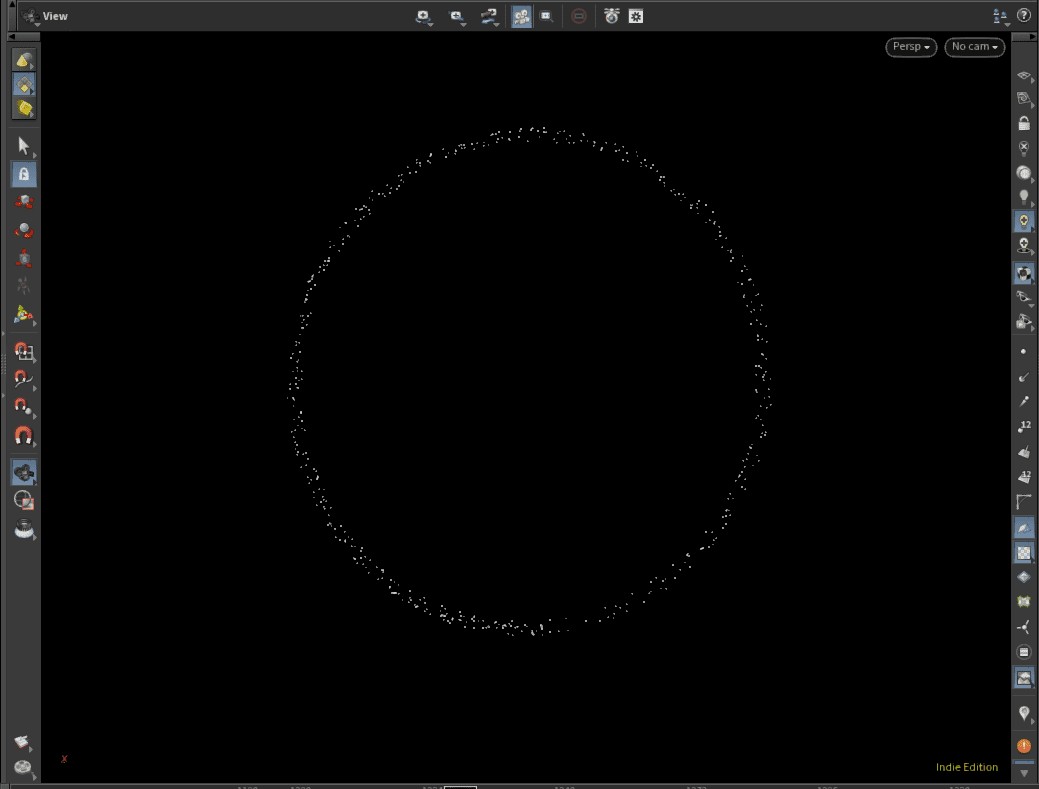Viewport: 1039px width, 789px height.
Task: Toggle display of point numbers
Action: pos(1024,427)
